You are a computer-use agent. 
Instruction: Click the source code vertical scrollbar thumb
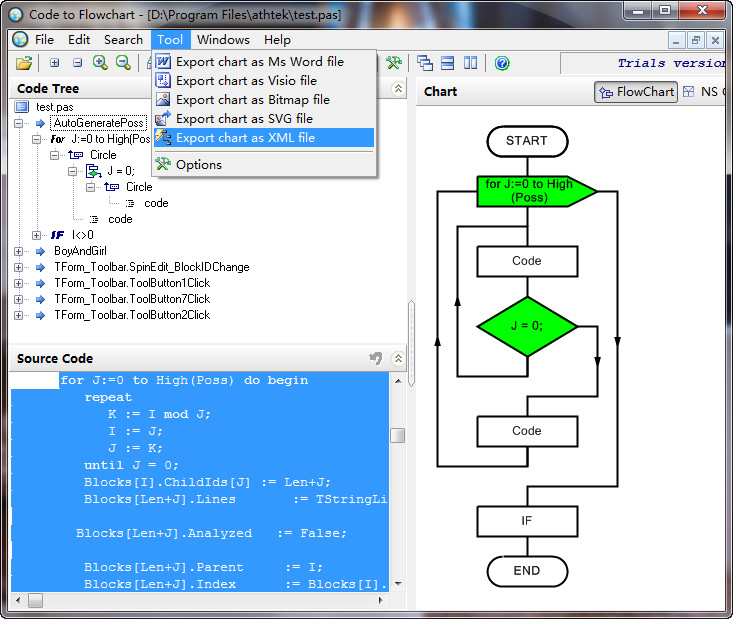[397, 435]
